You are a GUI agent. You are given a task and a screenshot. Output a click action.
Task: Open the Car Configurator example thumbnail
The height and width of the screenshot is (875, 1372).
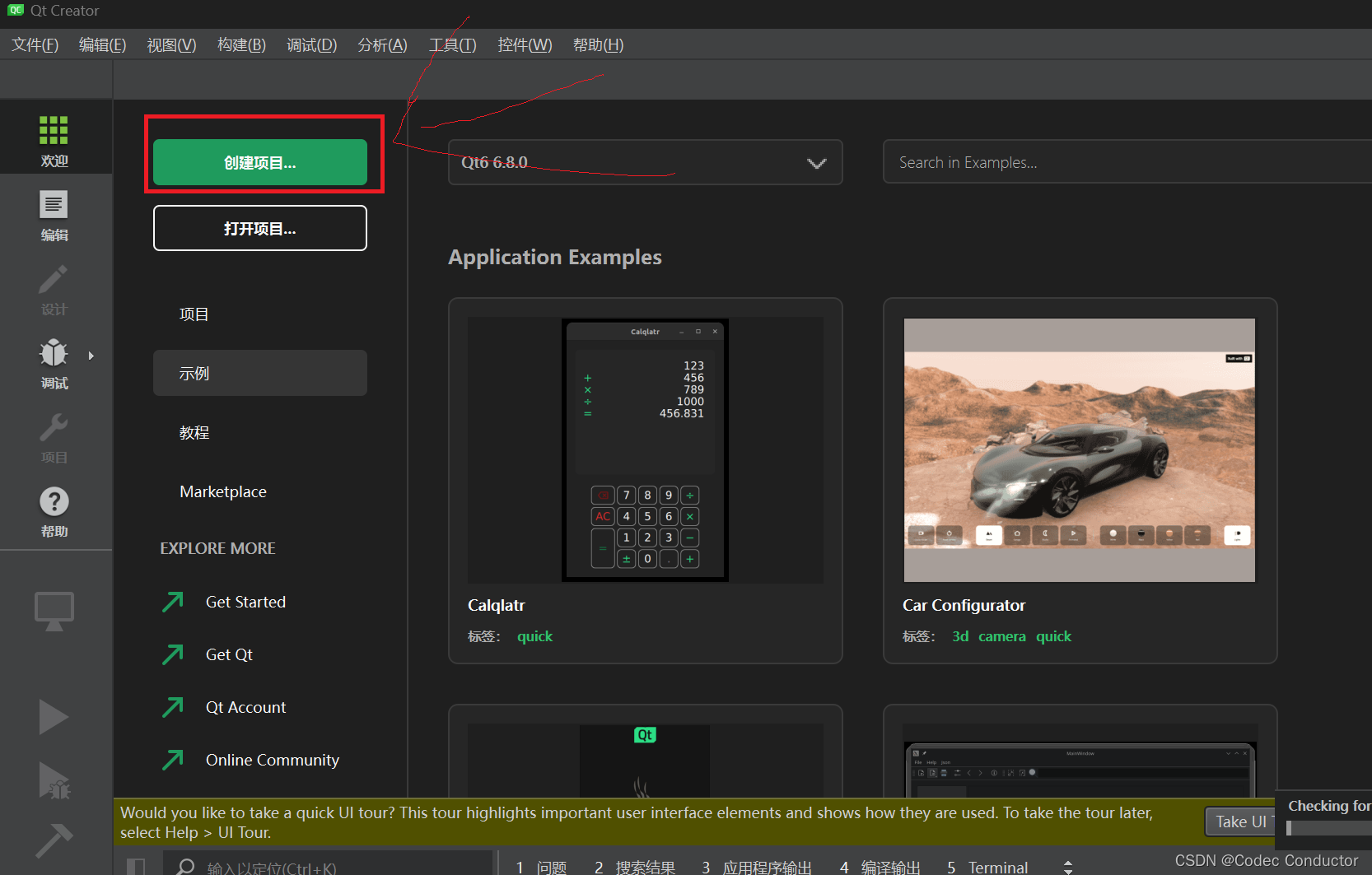pos(1080,450)
